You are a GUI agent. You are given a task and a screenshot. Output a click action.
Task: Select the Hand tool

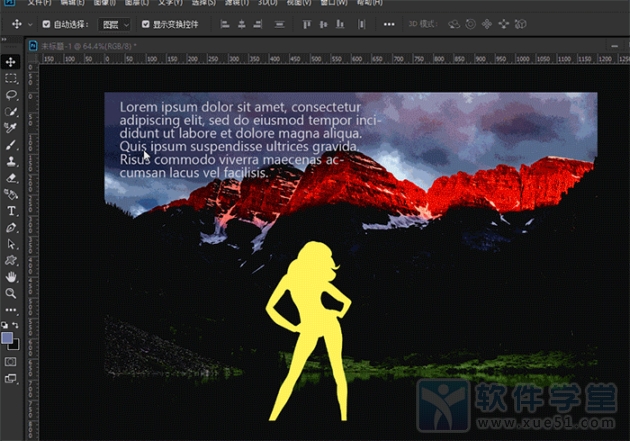tap(10, 277)
